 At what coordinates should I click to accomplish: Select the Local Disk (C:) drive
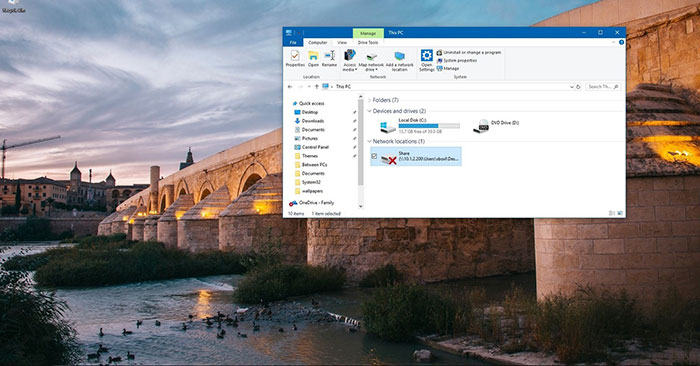(420, 126)
